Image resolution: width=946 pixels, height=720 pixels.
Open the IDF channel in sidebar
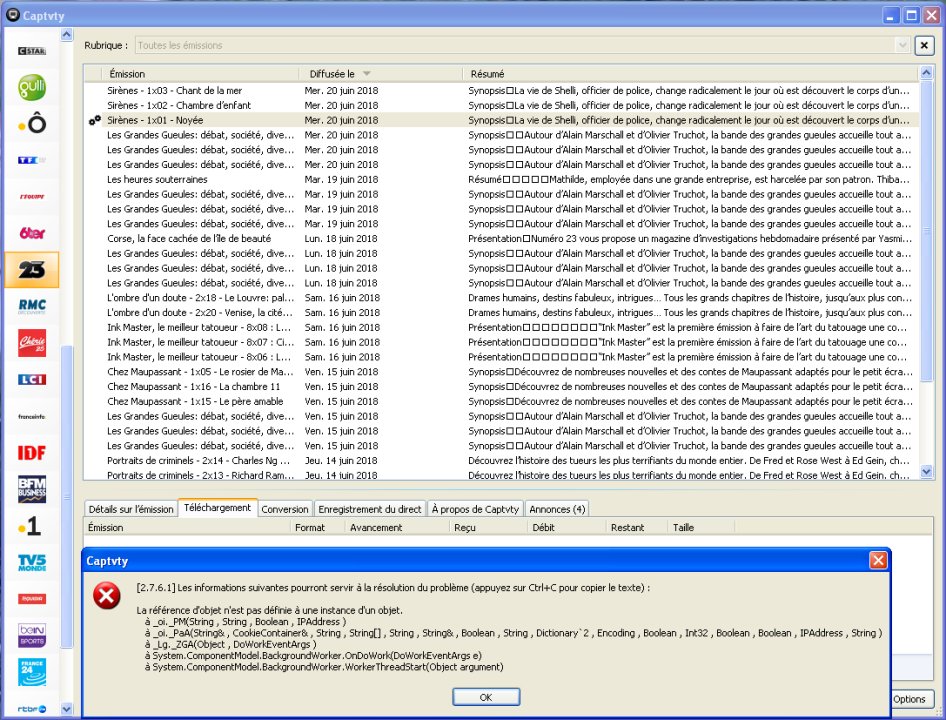[32, 453]
